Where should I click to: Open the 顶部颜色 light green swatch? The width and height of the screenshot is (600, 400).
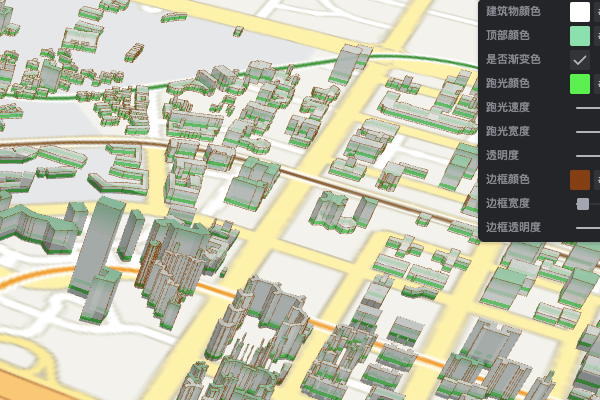580,36
